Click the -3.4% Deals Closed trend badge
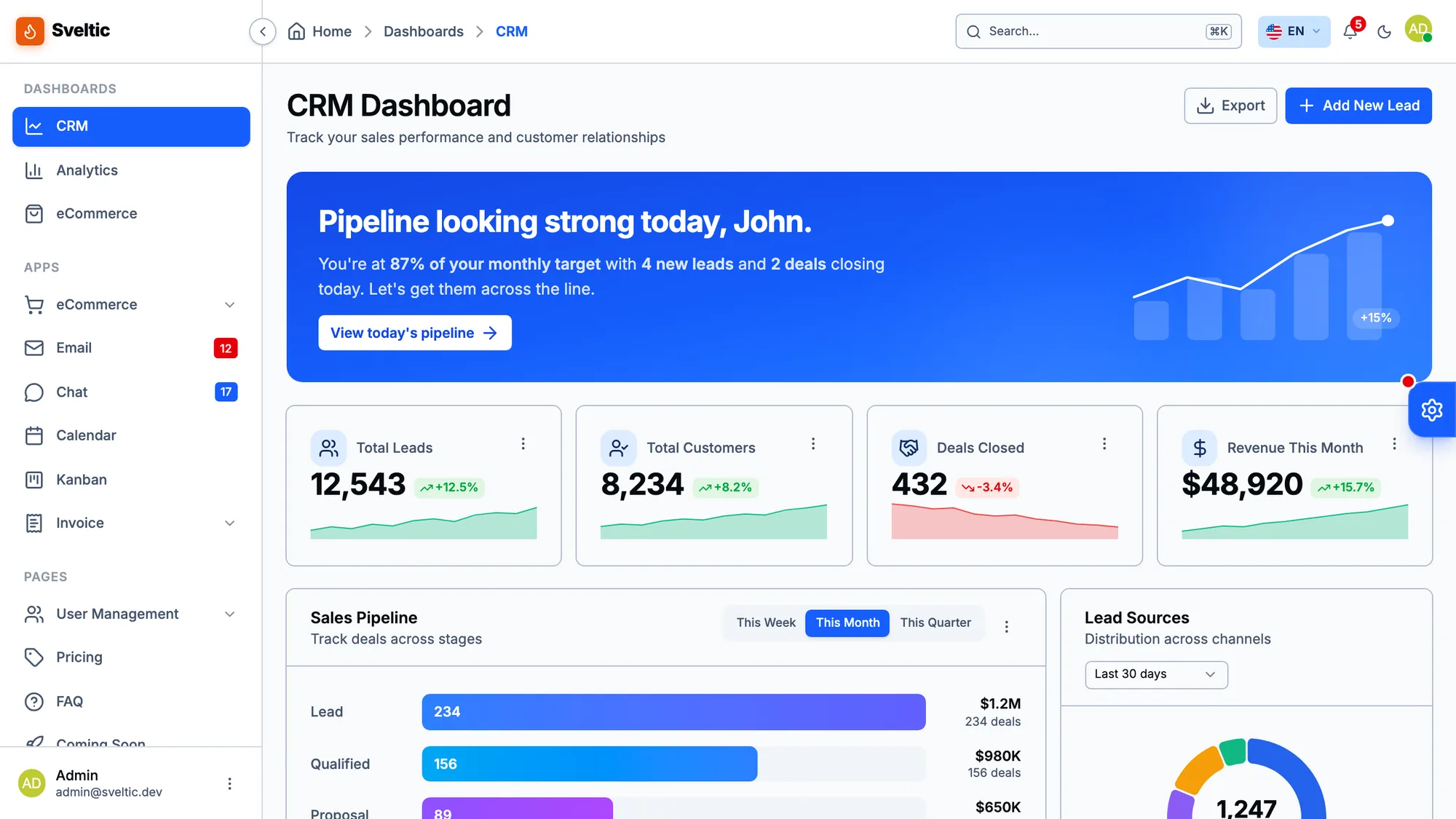1456x819 pixels. click(x=987, y=488)
